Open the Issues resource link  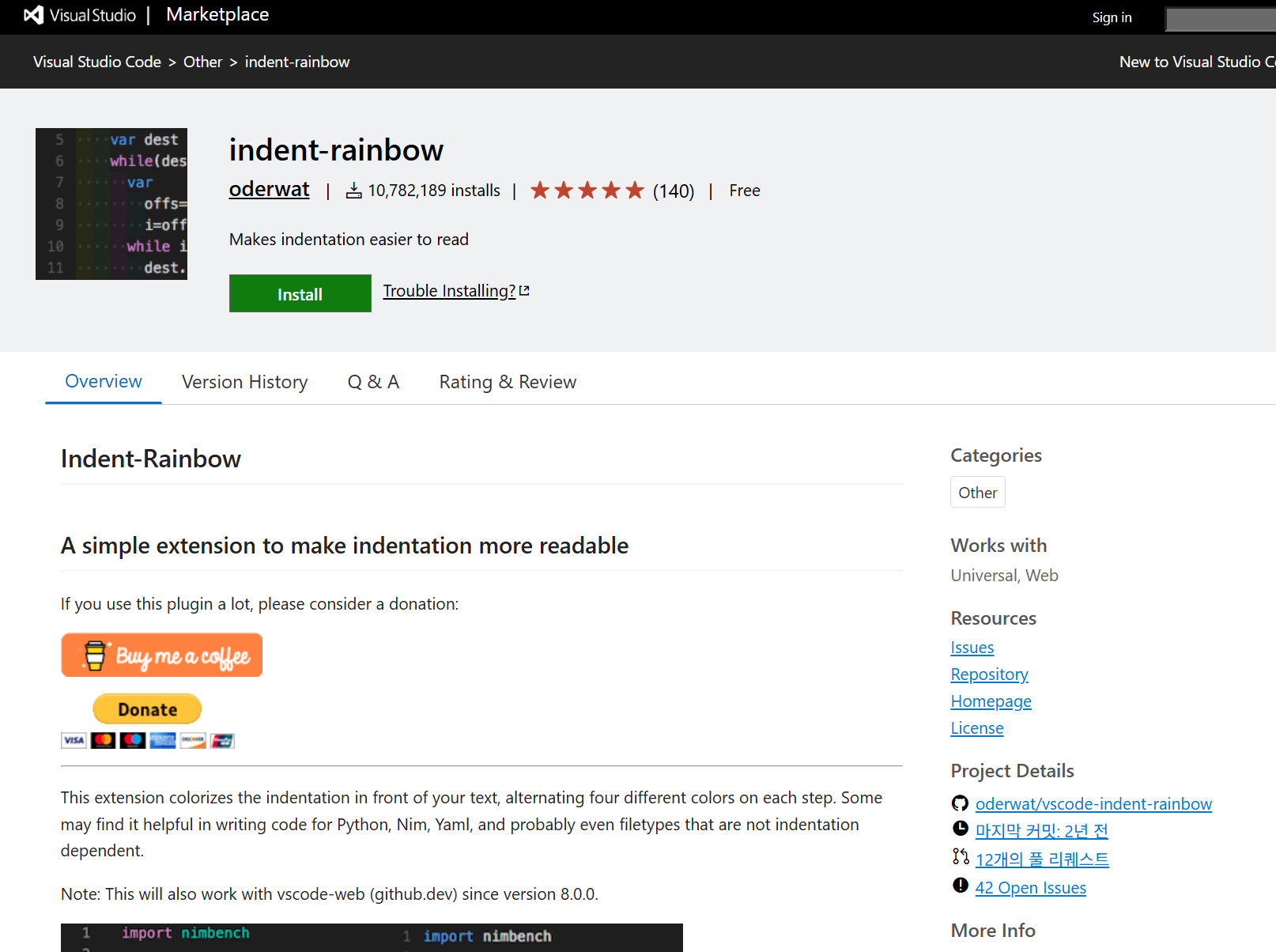point(972,648)
